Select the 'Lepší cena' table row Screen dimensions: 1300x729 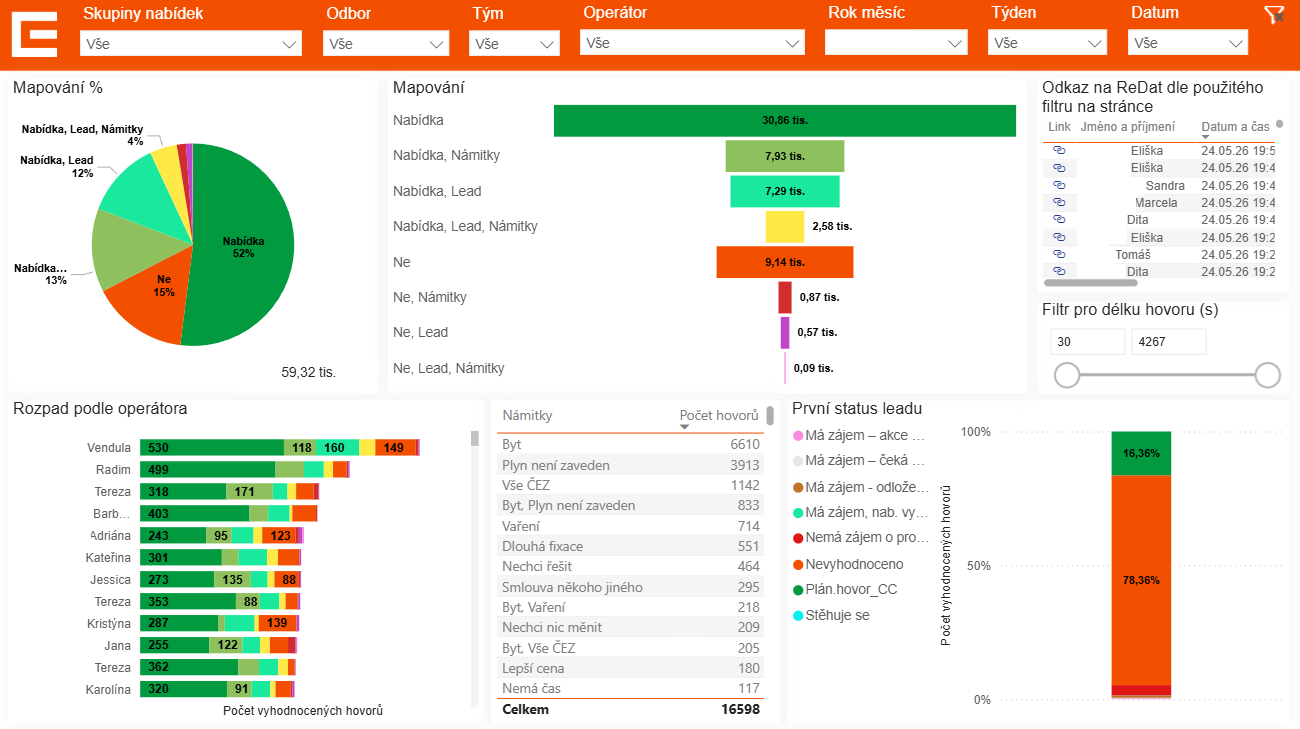click(631, 668)
